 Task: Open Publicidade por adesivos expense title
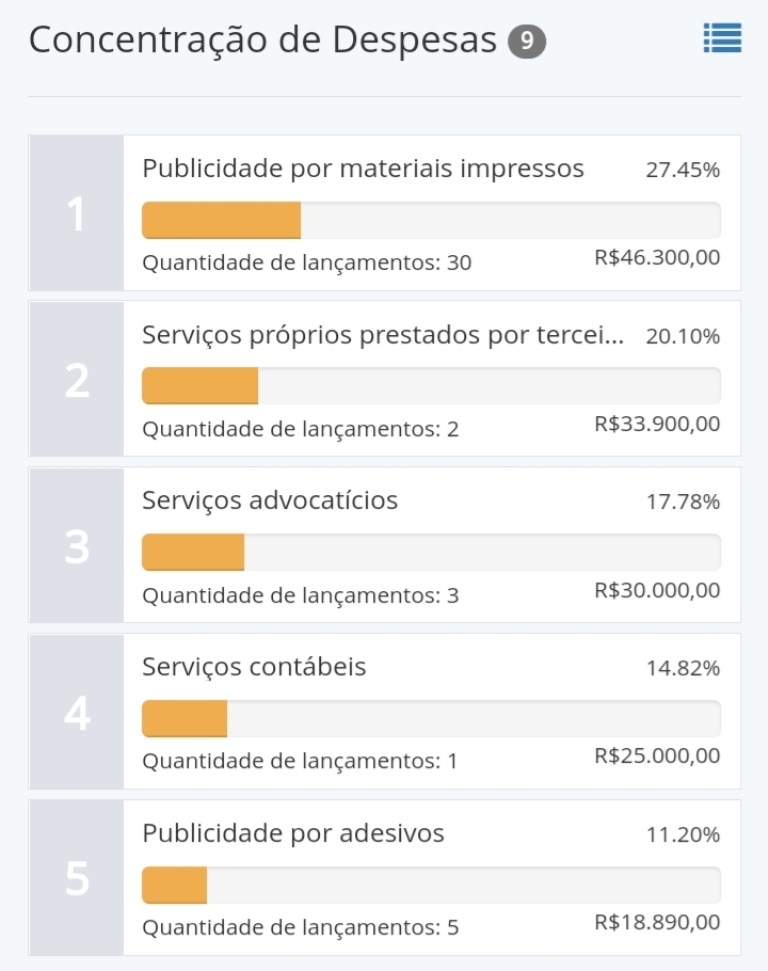(293, 834)
